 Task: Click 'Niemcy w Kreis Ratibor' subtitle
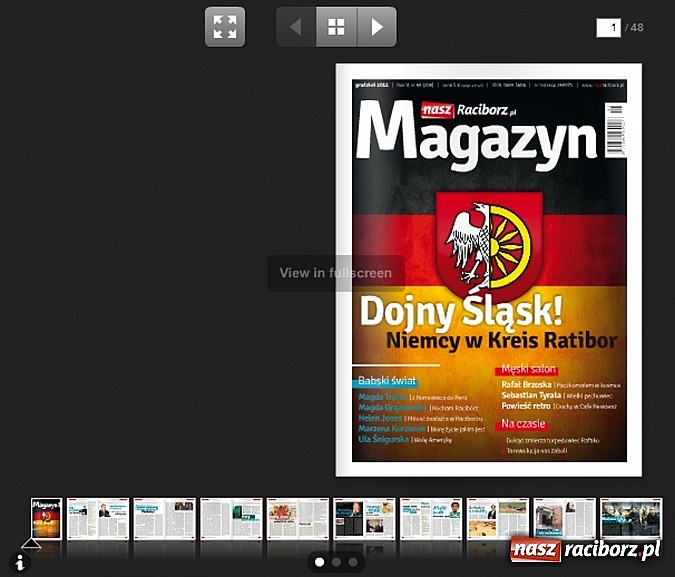(x=502, y=341)
